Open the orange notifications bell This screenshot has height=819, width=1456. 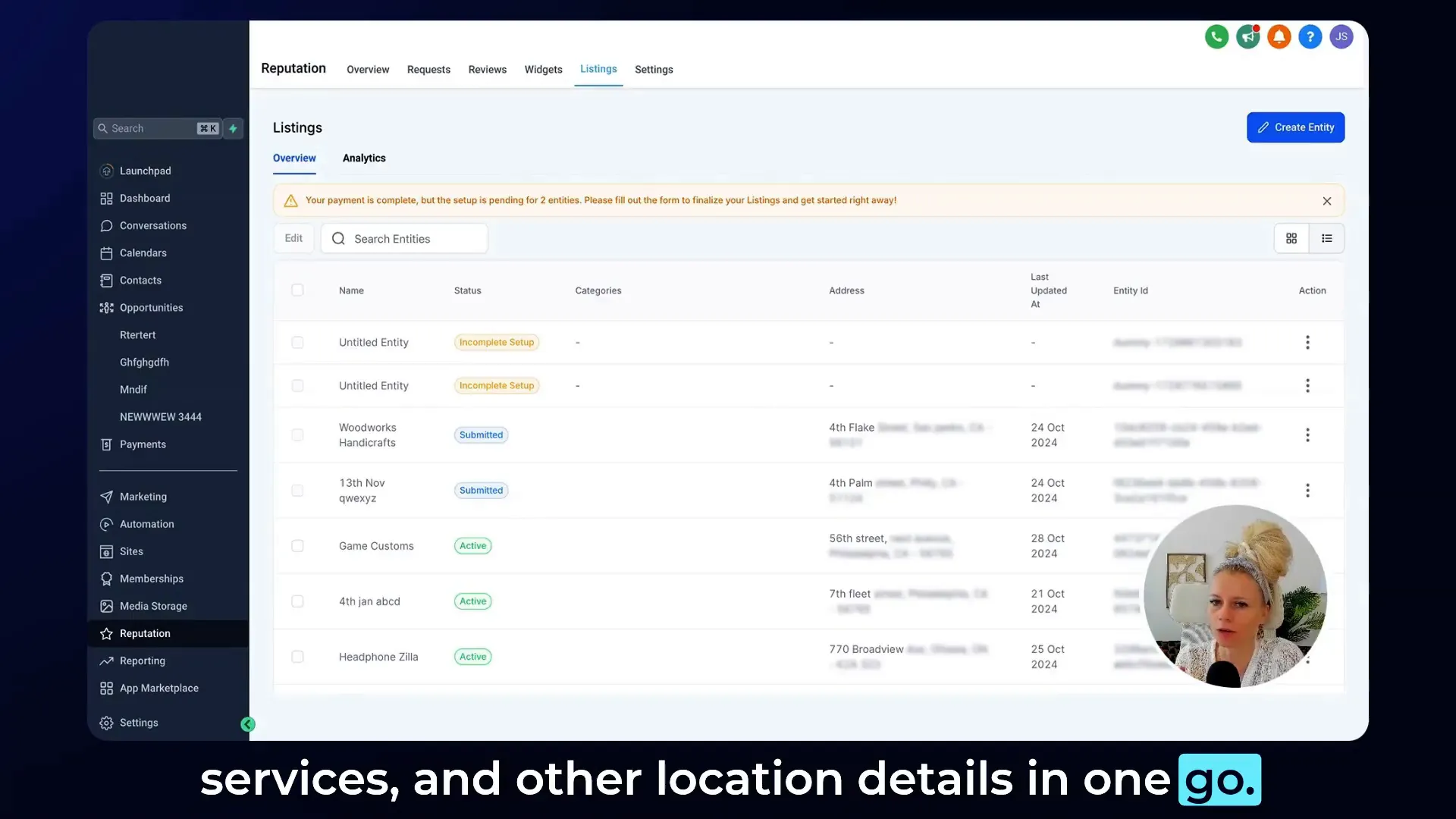click(1279, 36)
